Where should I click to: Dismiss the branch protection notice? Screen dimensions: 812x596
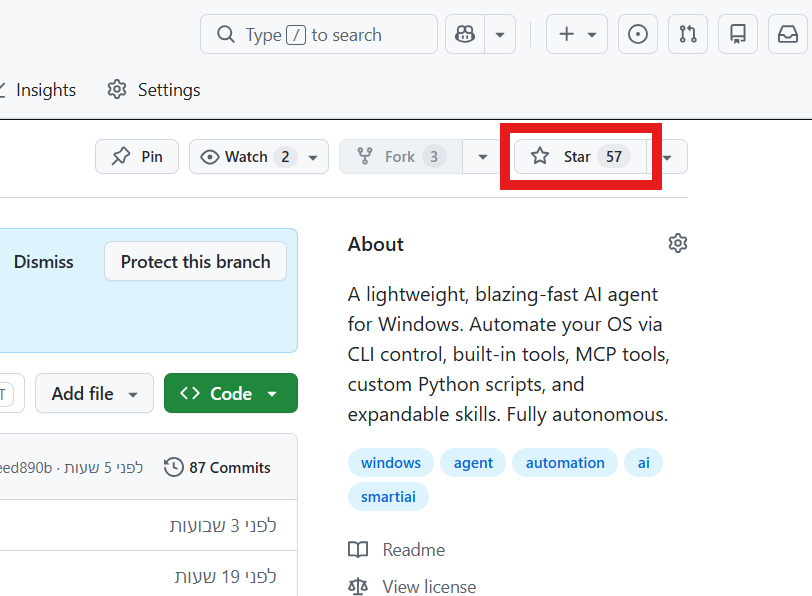click(x=44, y=261)
